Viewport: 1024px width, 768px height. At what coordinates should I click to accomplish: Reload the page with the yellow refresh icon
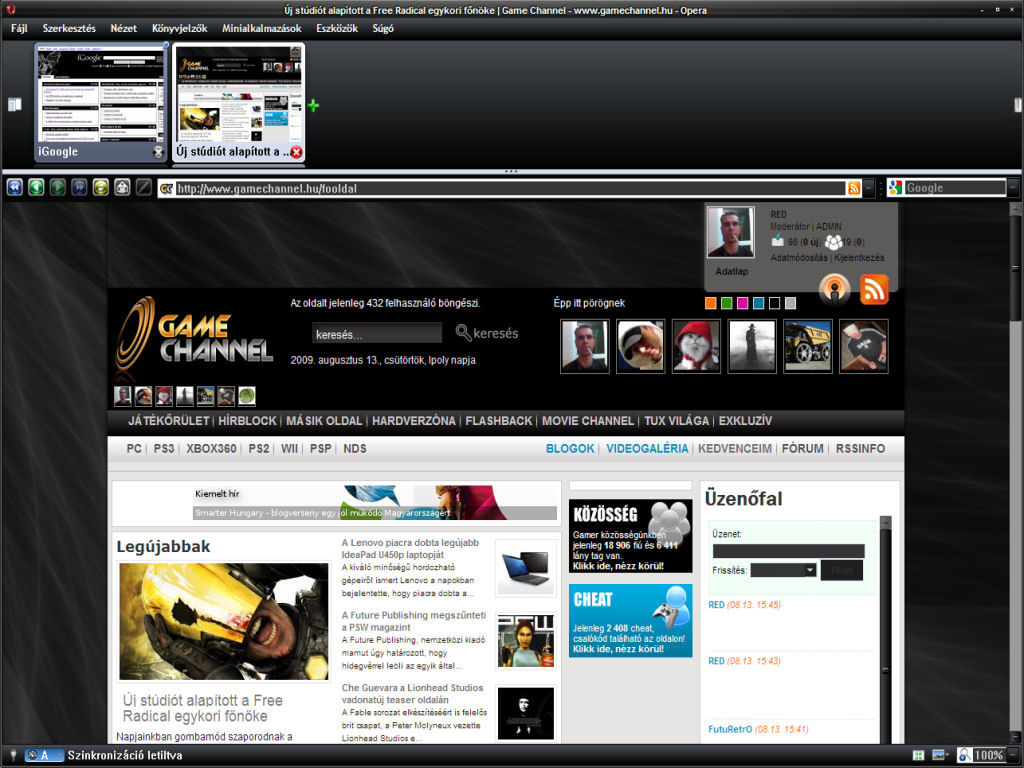[x=100, y=187]
